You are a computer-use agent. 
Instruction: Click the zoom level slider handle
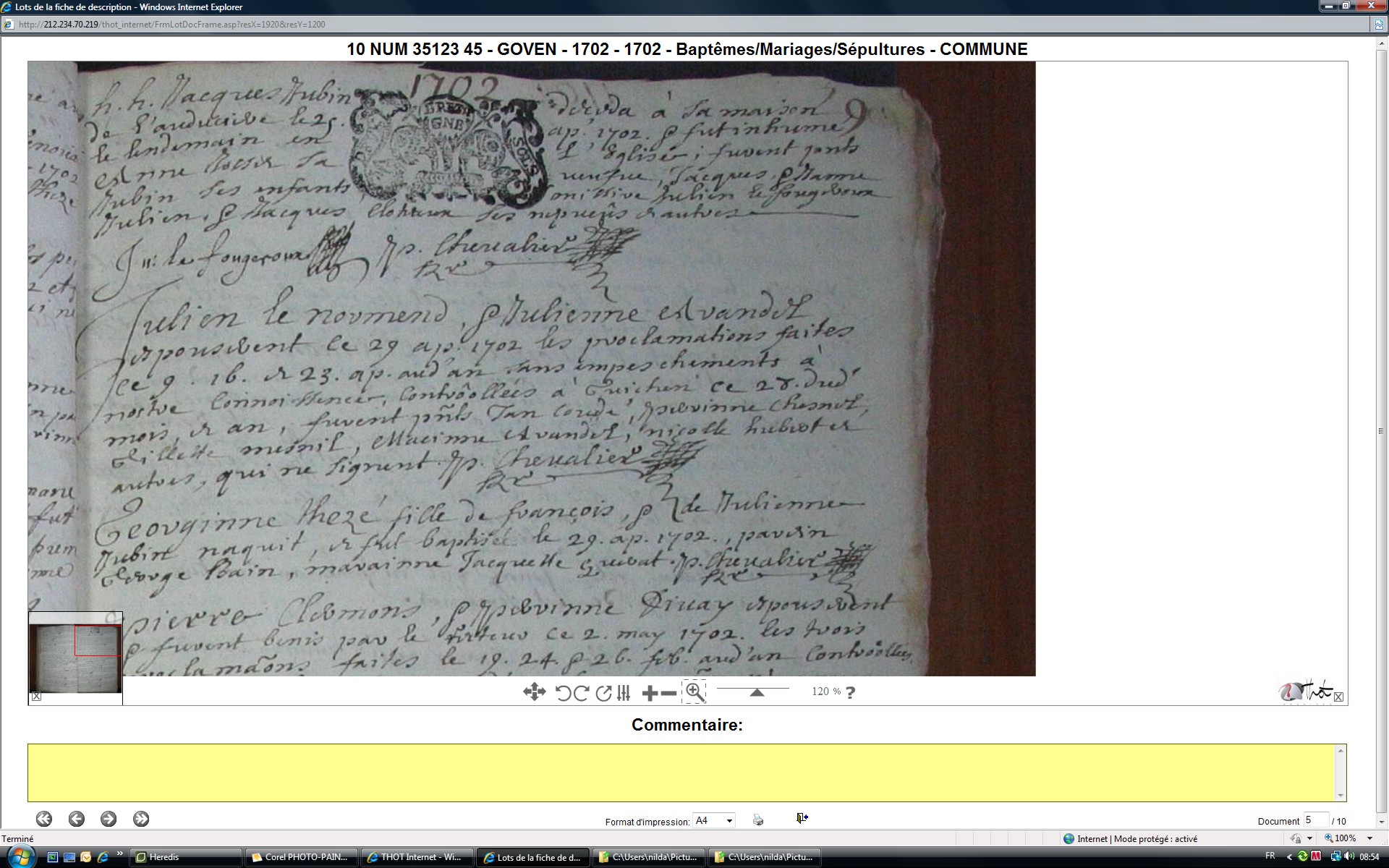[757, 693]
